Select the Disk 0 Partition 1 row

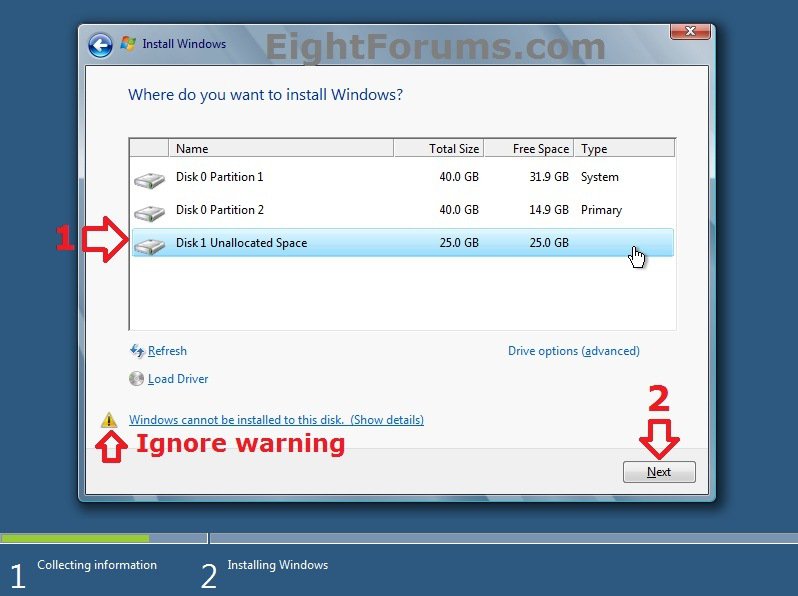point(403,177)
